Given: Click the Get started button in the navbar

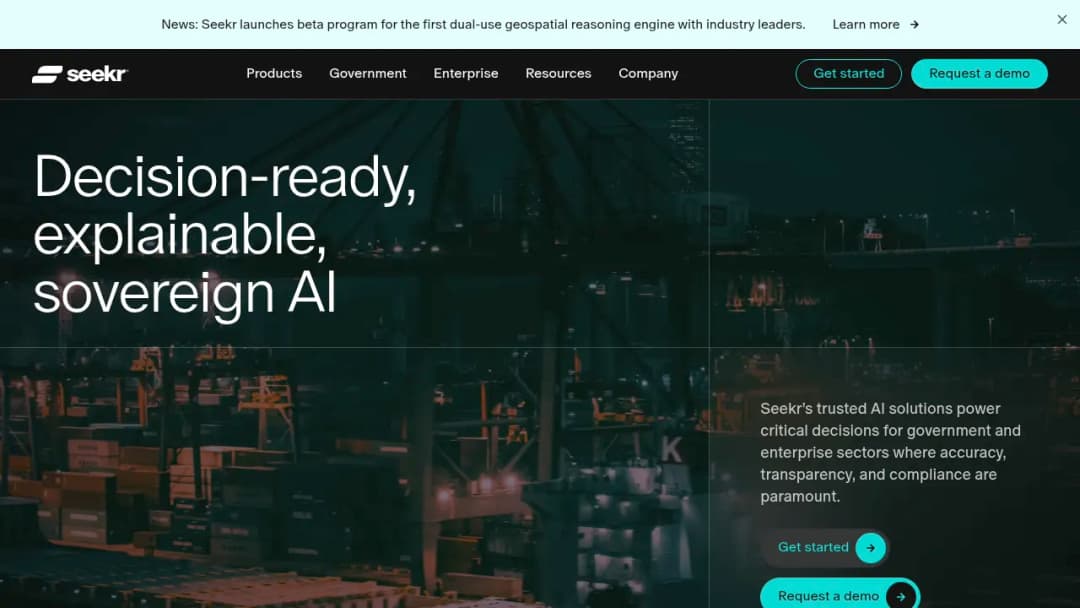Looking at the screenshot, I should point(849,74).
